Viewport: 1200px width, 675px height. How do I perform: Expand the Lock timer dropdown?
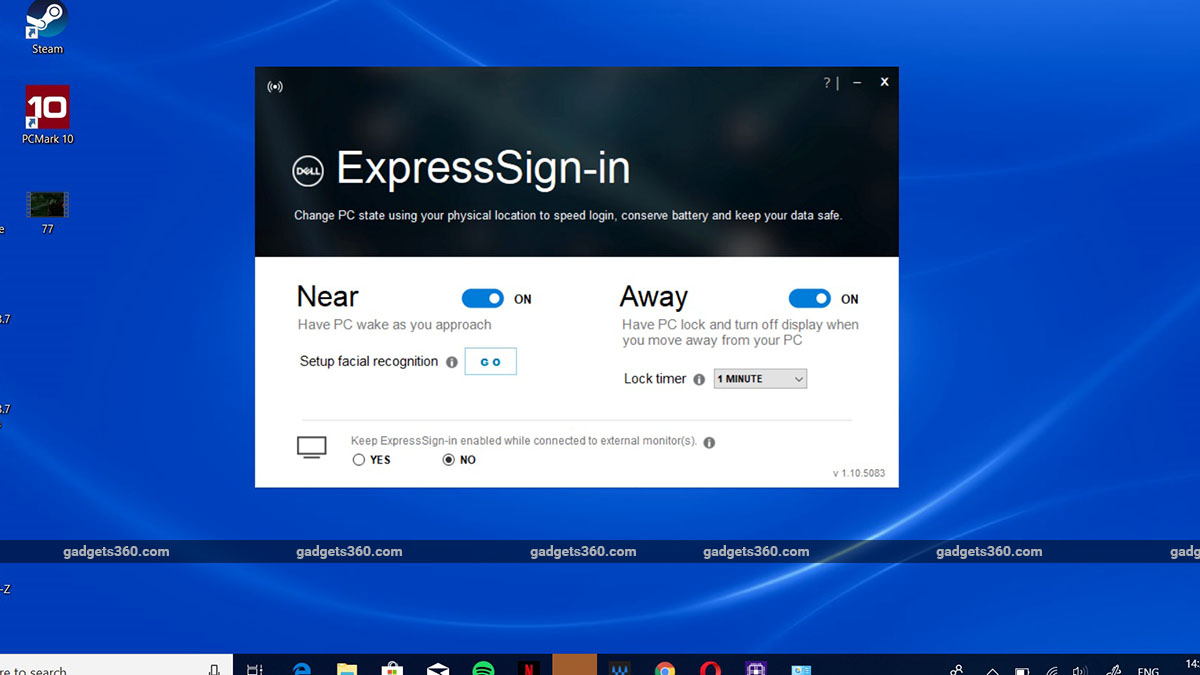pos(760,379)
